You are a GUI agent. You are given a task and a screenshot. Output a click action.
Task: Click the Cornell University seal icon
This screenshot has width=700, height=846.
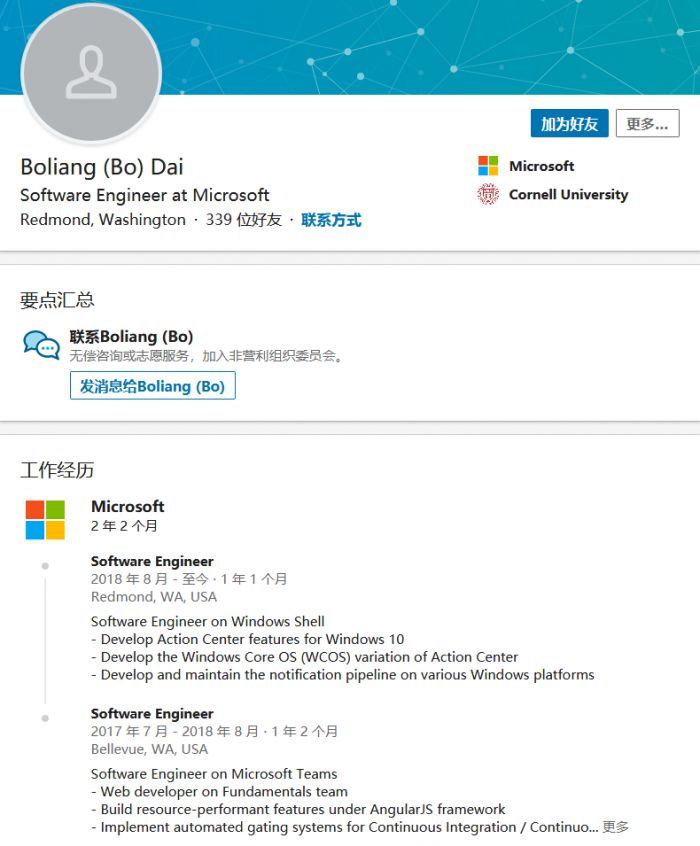[x=488, y=195]
